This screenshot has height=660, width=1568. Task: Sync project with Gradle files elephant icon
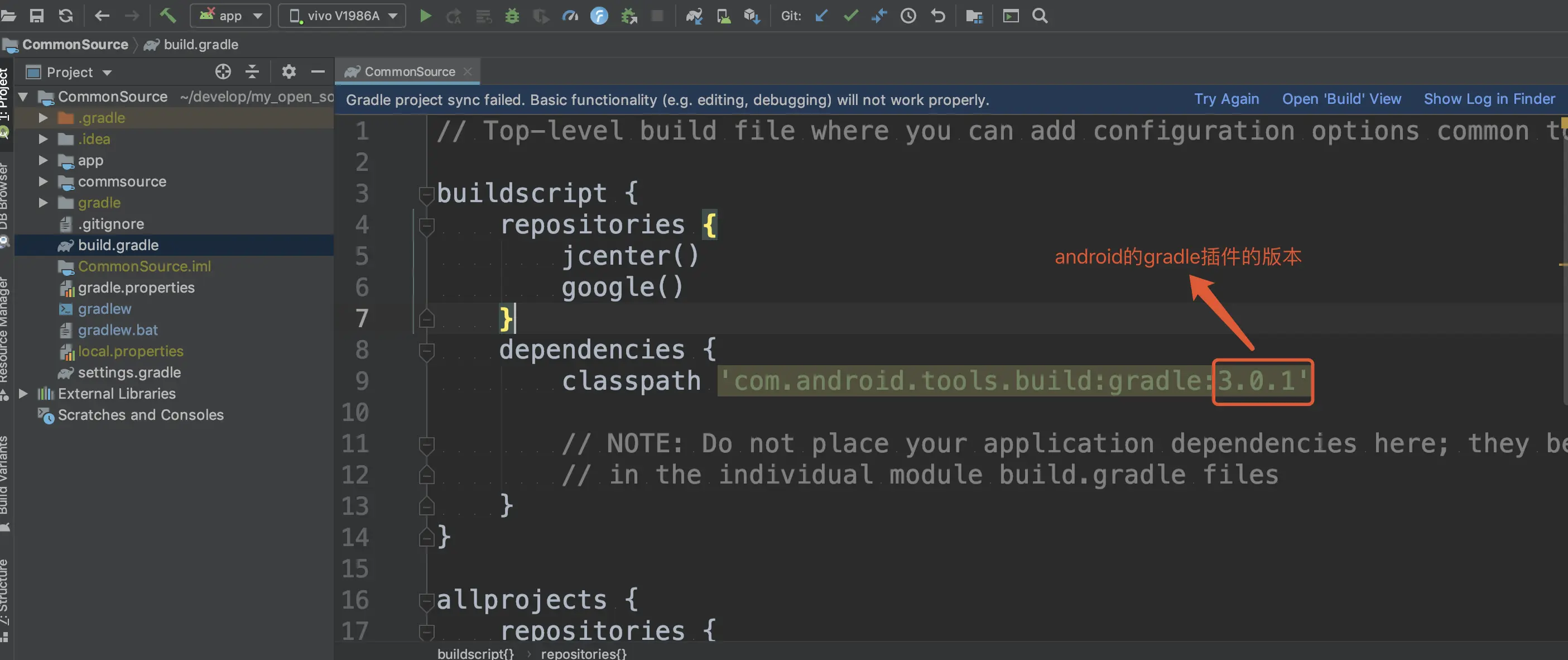(x=694, y=16)
